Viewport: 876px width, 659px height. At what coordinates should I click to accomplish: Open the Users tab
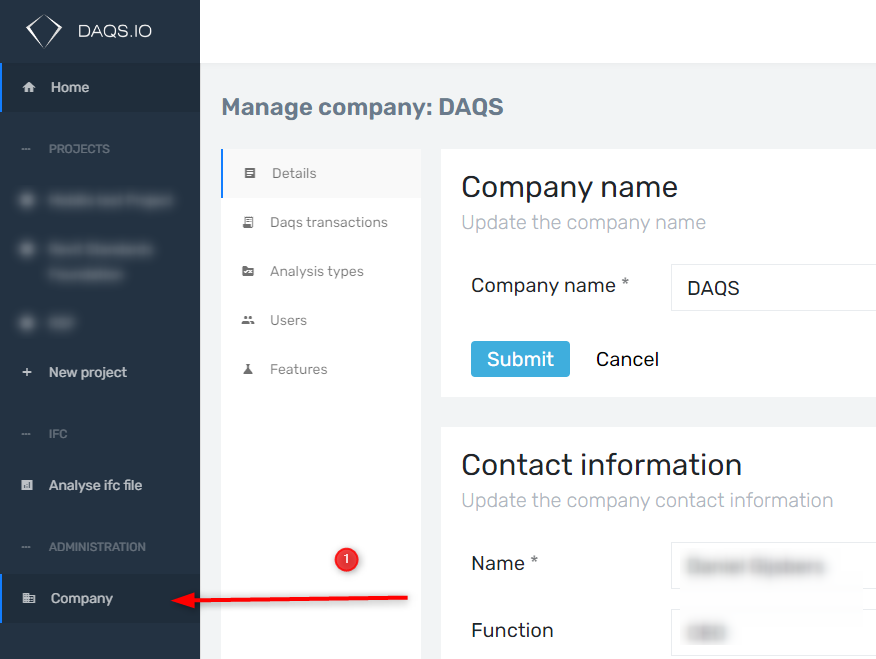click(x=288, y=320)
